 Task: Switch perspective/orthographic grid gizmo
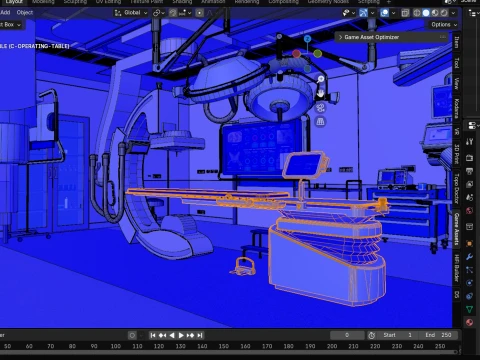click(320, 122)
